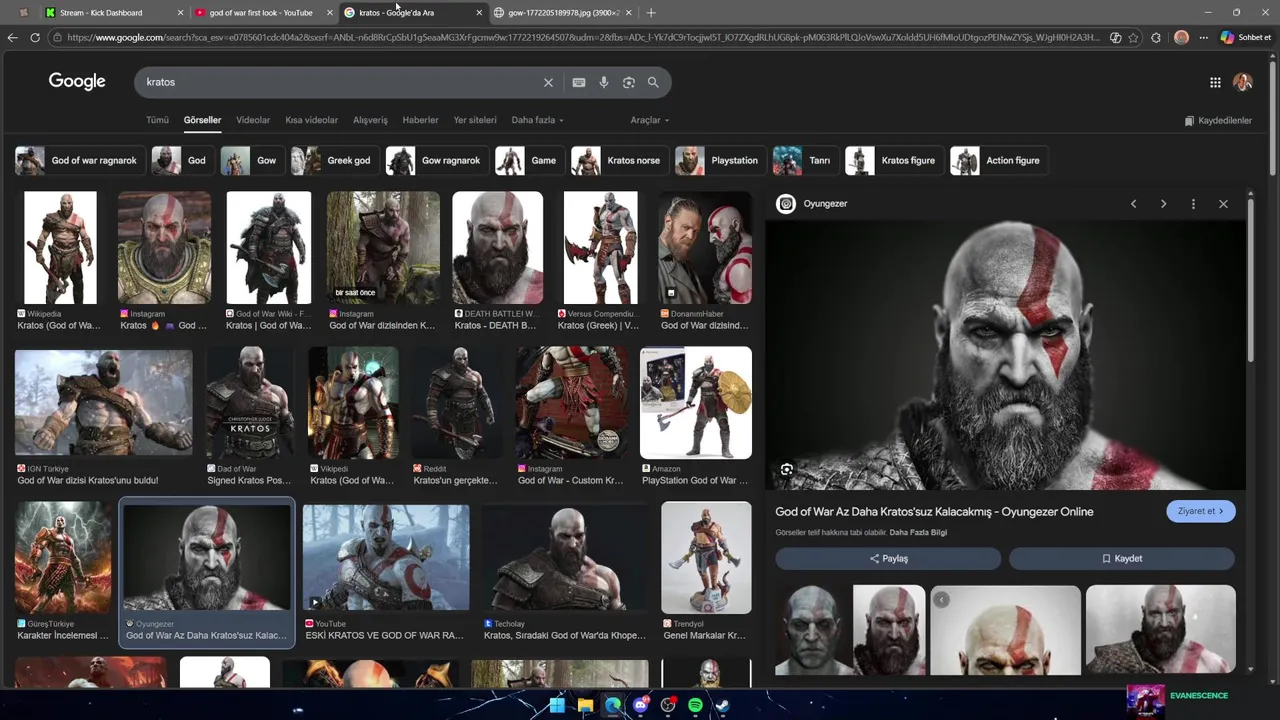Filter by Kratos norse chip
This screenshot has width=1280, height=720.
[618, 161]
